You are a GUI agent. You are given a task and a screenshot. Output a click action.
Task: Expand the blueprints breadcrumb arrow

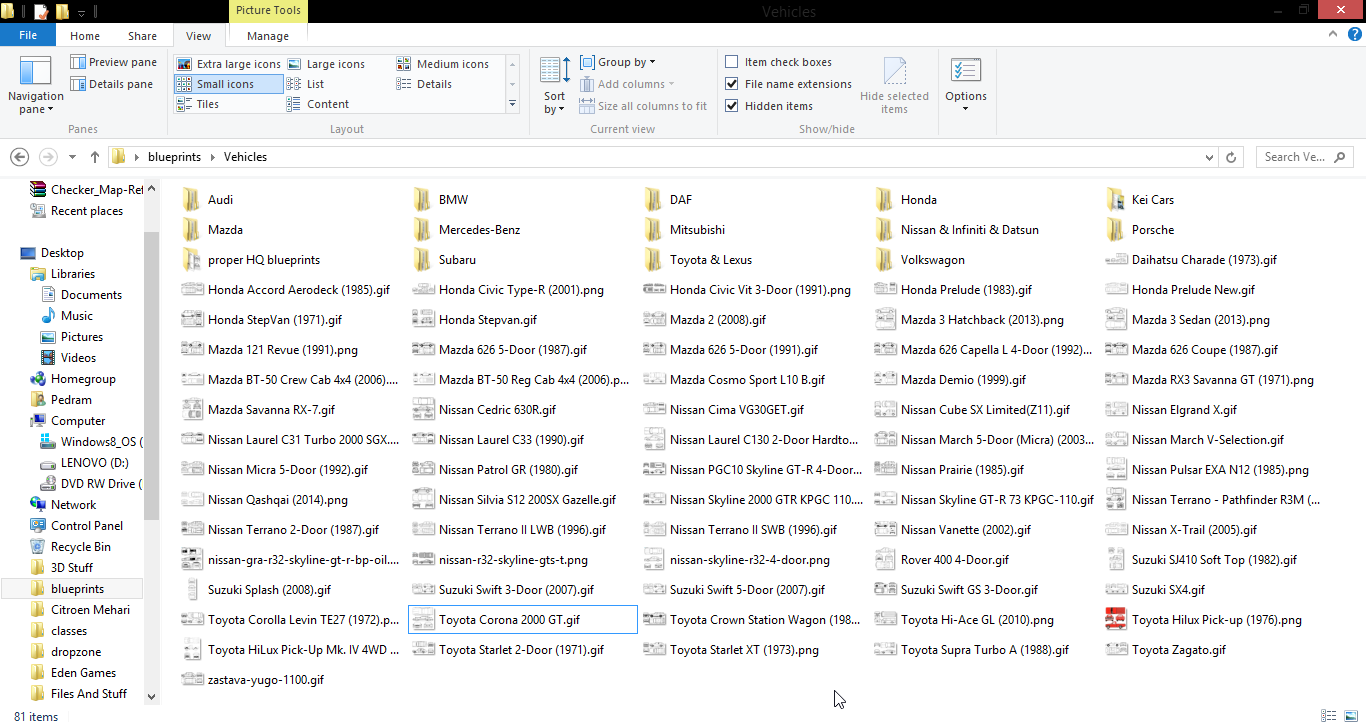[212, 157]
